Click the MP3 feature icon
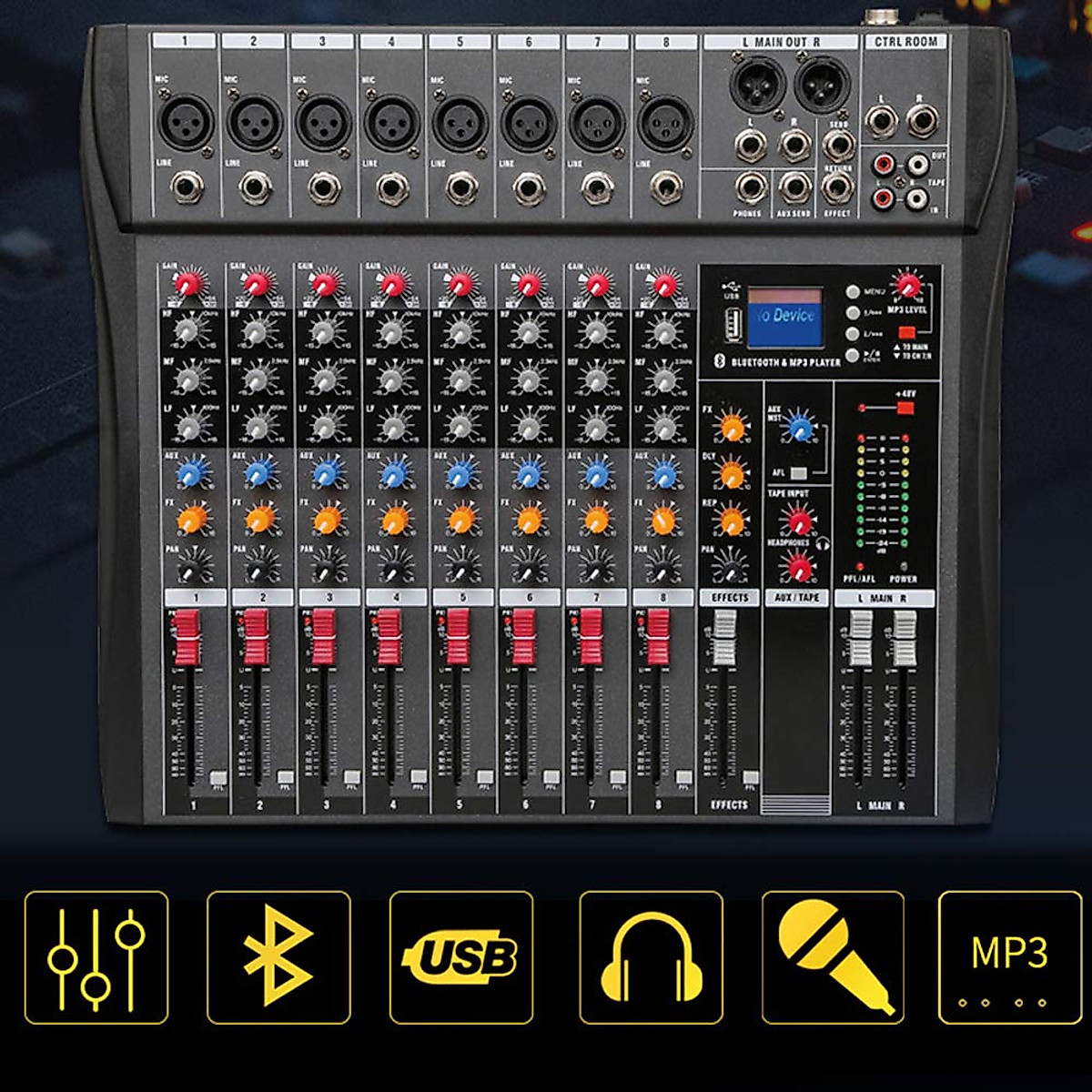Image resolution: width=1092 pixels, height=1092 pixels. click(1010, 957)
